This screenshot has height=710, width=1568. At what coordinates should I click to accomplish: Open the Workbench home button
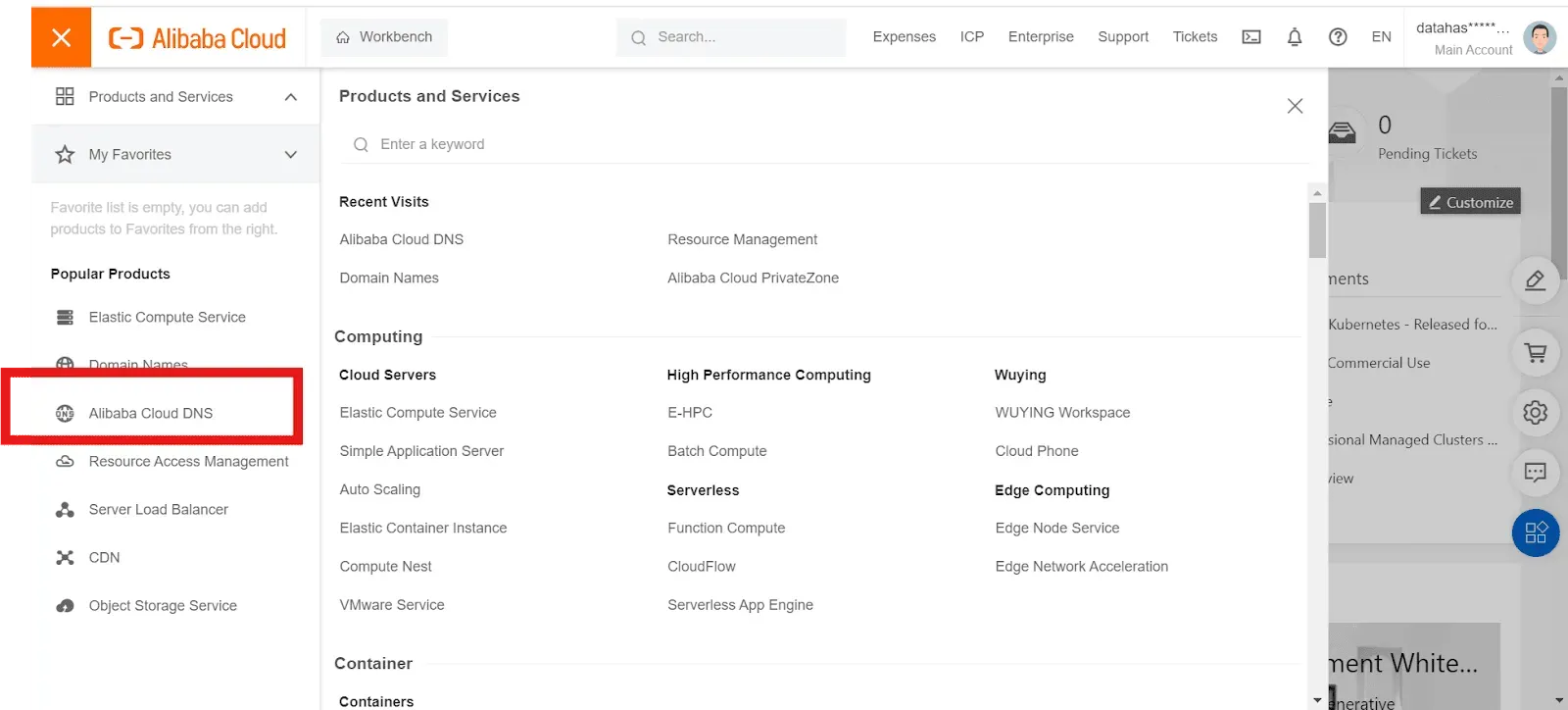tap(384, 37)
